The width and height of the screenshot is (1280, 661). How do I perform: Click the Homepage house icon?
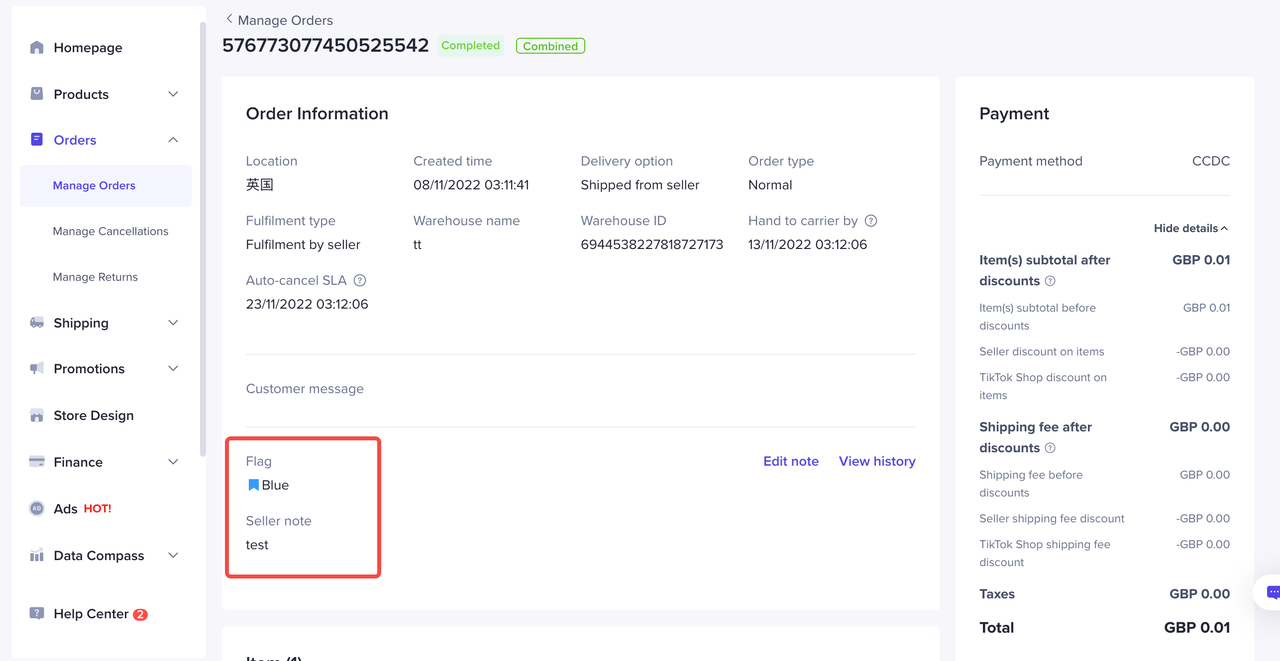[x=37, y=47]
